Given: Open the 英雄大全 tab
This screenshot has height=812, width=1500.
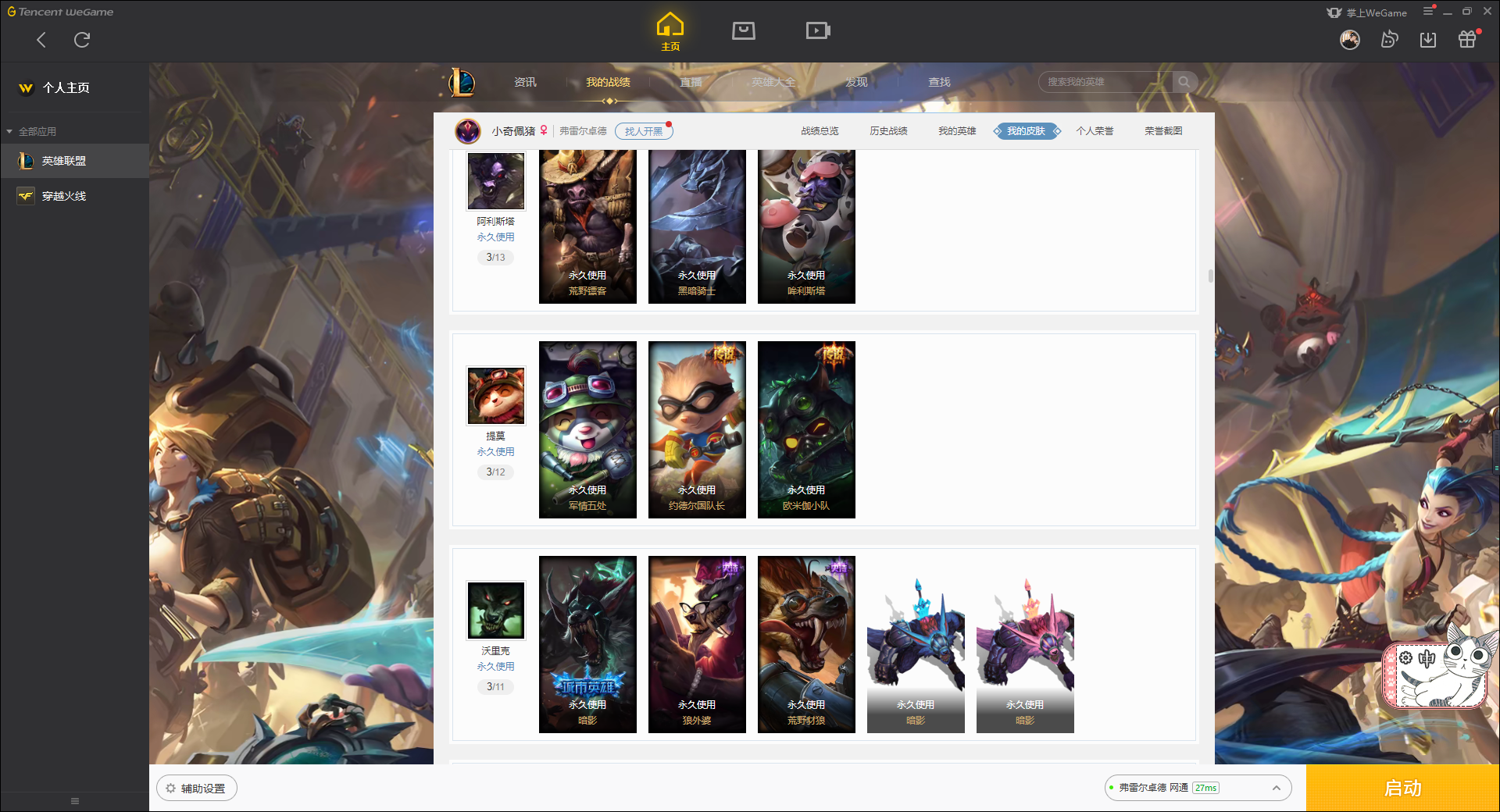Looking at the screenshot, I should tap(773, 82).
